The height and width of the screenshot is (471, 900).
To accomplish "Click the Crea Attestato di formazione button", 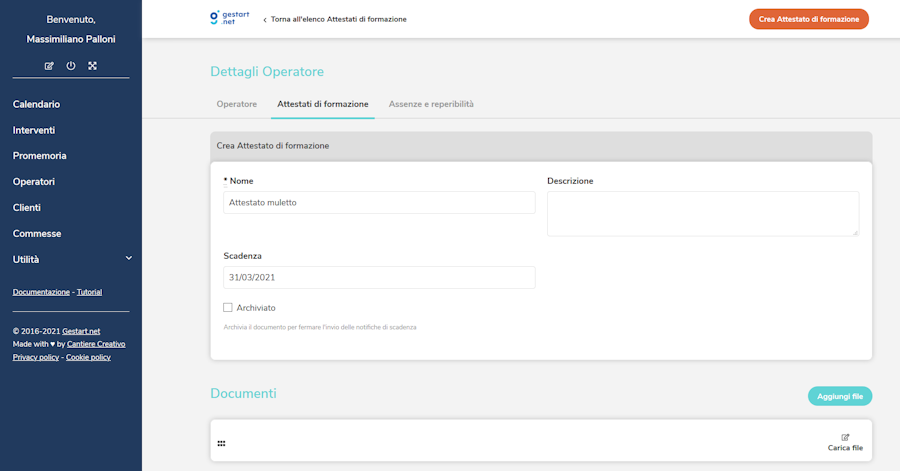I will 808,19.
